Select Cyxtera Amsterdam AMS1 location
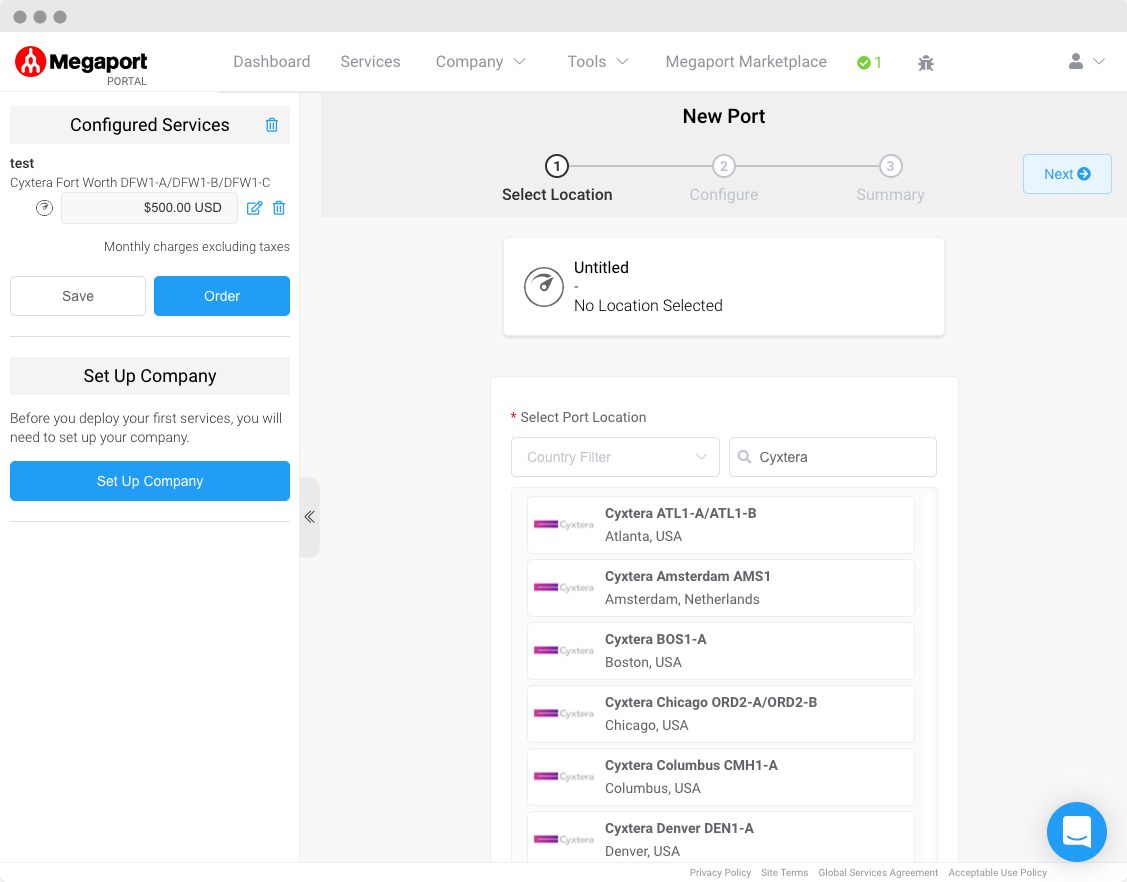Screen dimensions: 1127x882 [x=720, y=588]
